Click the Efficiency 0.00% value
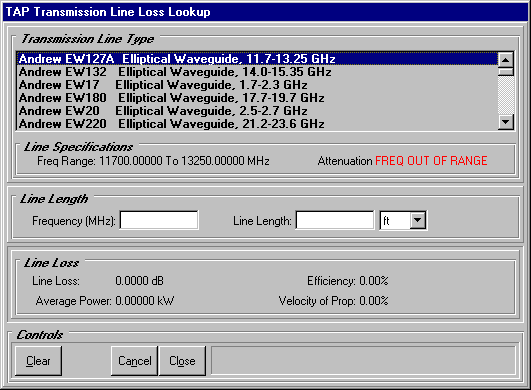Viewport: 531px width, 390px height. click(374, 281)
